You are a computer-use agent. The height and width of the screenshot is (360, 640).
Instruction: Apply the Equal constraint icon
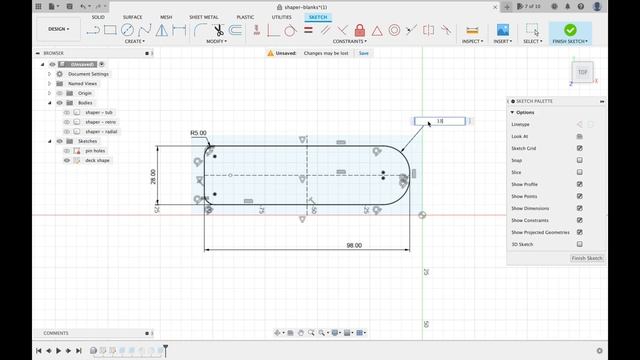pos(308,30)
